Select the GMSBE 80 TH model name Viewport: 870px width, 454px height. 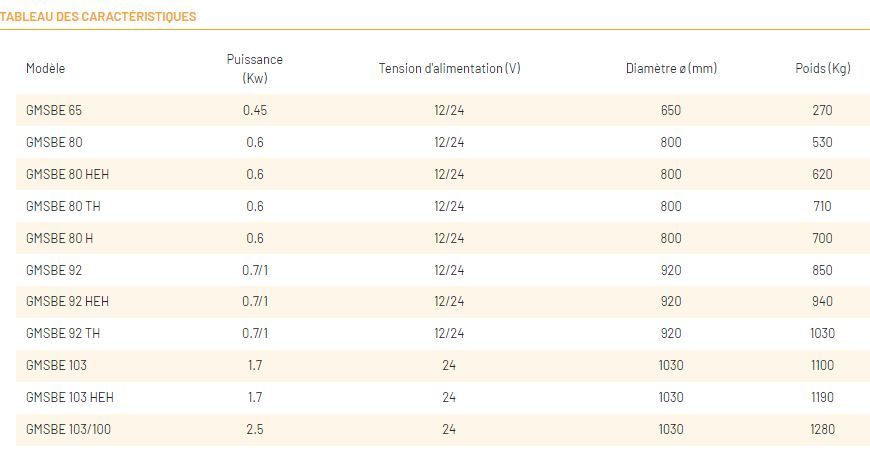pyautogui.click(x=63, y=206)
